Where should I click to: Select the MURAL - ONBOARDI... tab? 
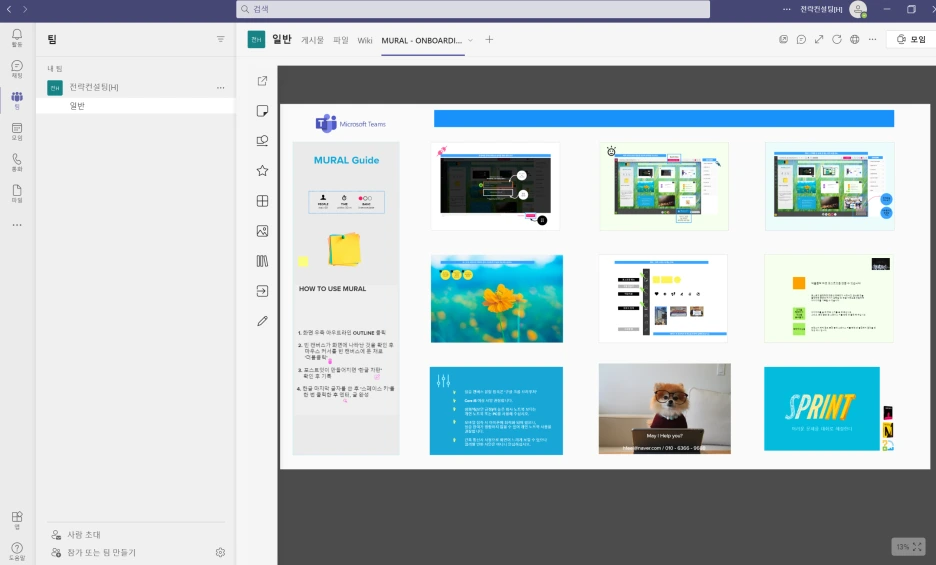[422, 40]
